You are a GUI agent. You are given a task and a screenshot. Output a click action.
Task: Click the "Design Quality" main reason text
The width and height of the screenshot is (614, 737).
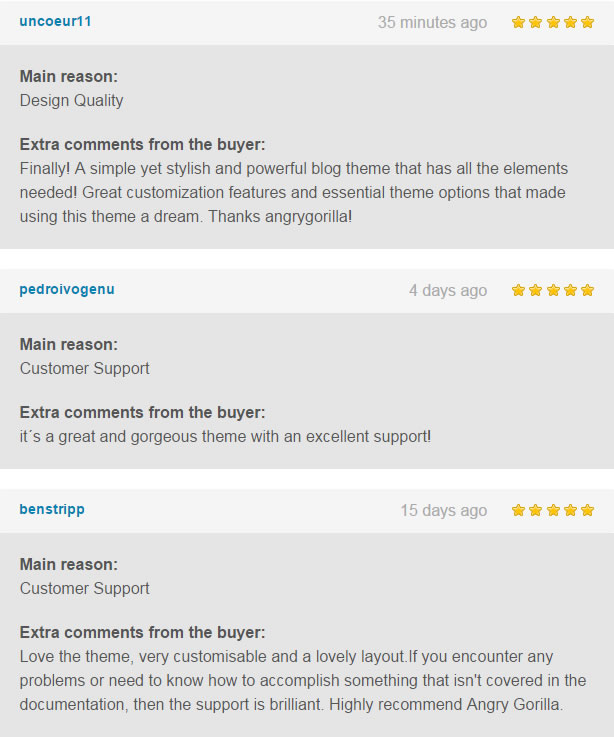pyautogui.click(x=72, y=100)
